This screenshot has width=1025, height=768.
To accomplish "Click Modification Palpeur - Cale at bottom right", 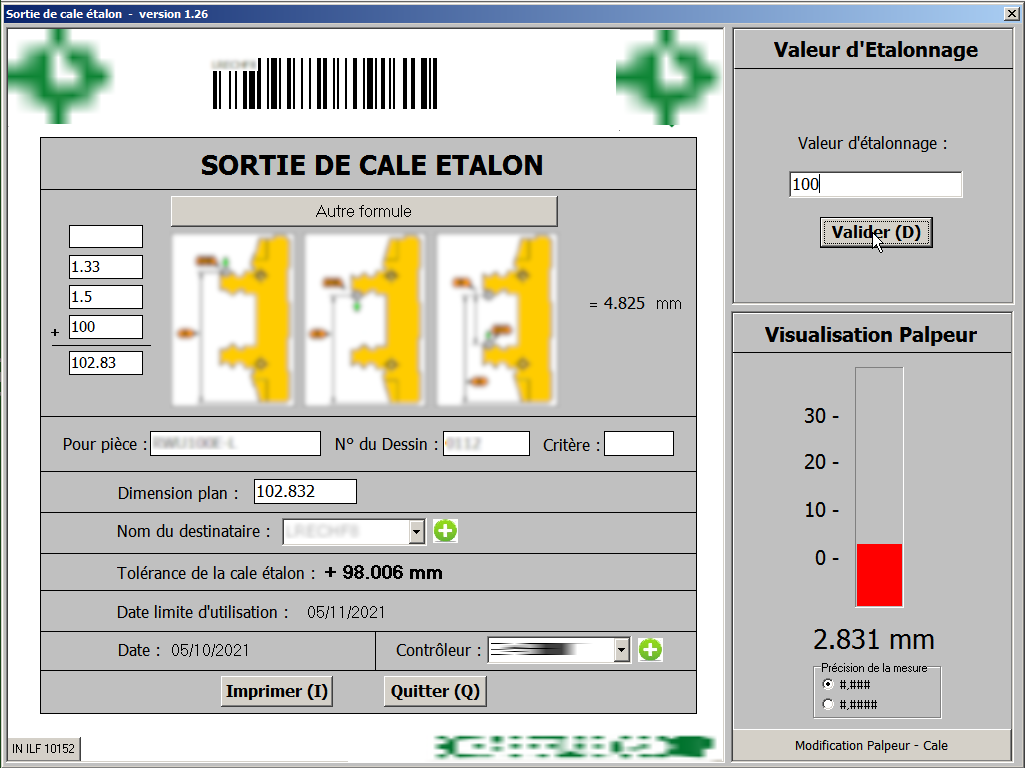I will (871, 745).
